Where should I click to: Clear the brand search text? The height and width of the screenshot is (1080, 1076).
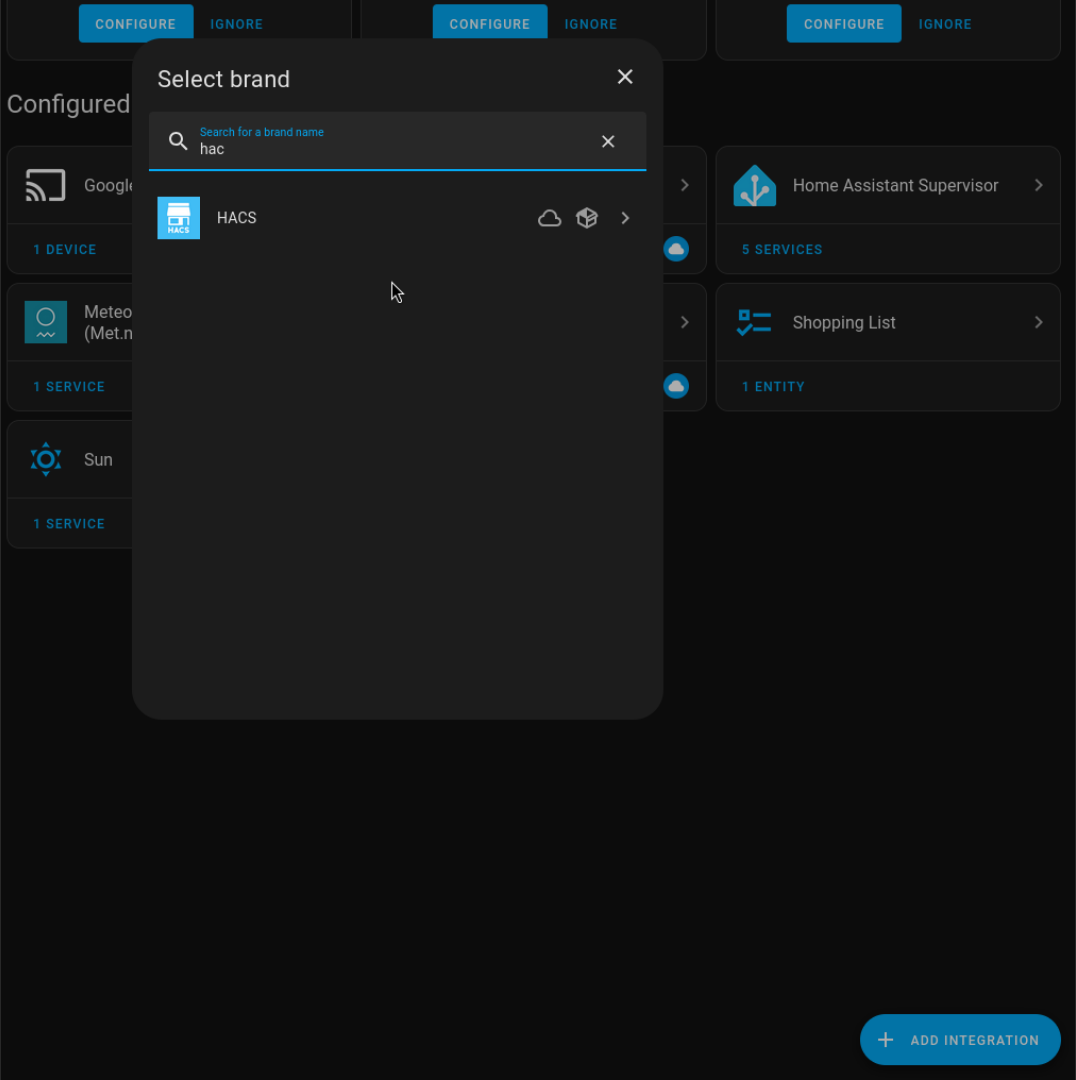pos(608,142)
